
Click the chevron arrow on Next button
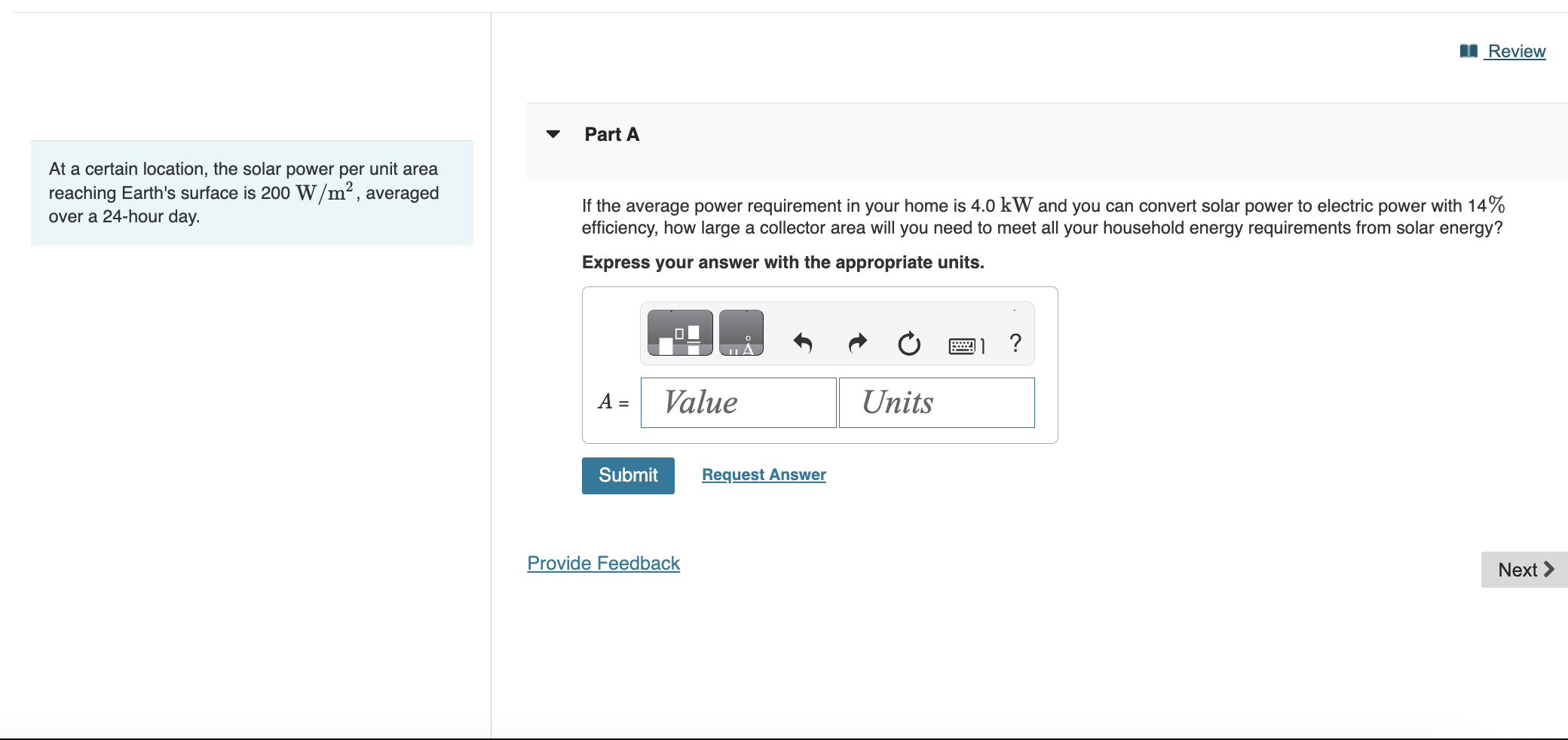(x=1549, y=569)
